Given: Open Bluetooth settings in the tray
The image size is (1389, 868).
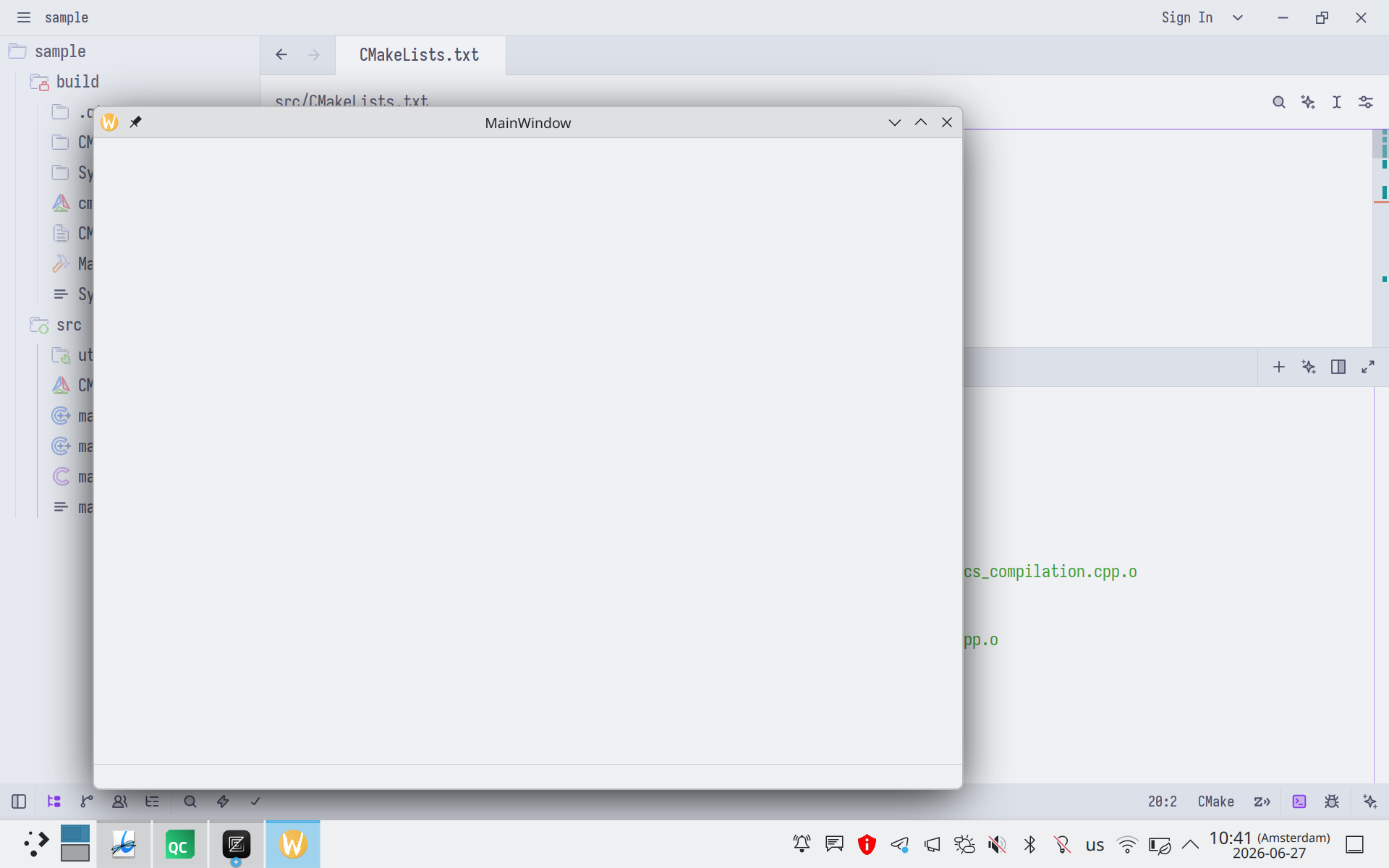Looking at the screenshot, I should pos(1029,844).
